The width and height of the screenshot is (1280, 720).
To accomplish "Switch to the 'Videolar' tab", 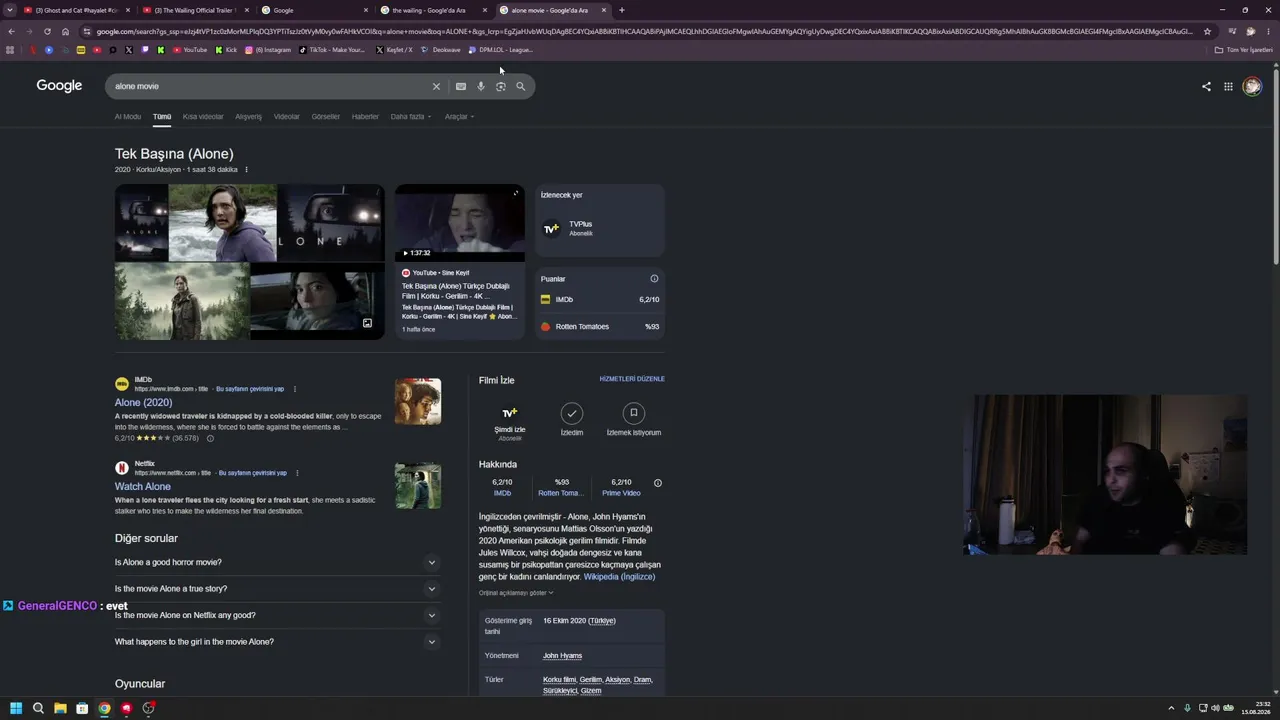I will 287,117.
